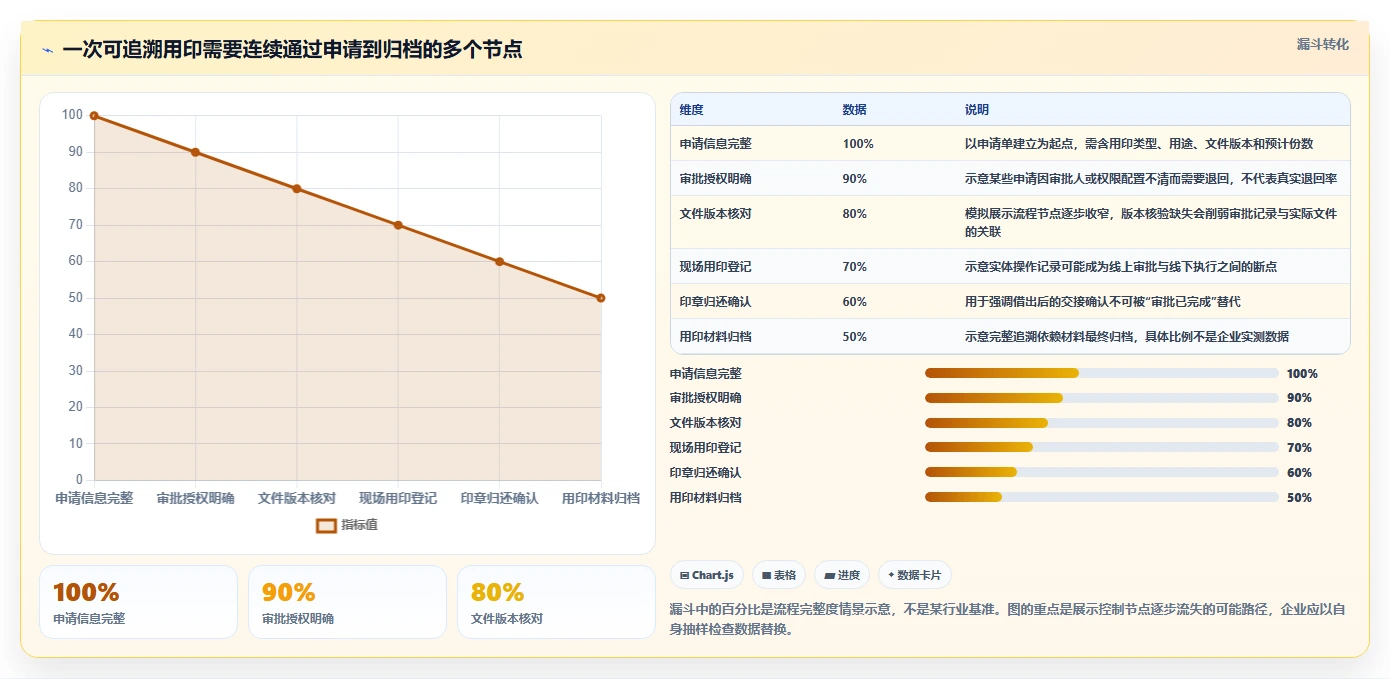Click the 审批授权明确 progress bar
Image resolution: width=1390 pixels, height=679 pixels.
(1101, 398)
